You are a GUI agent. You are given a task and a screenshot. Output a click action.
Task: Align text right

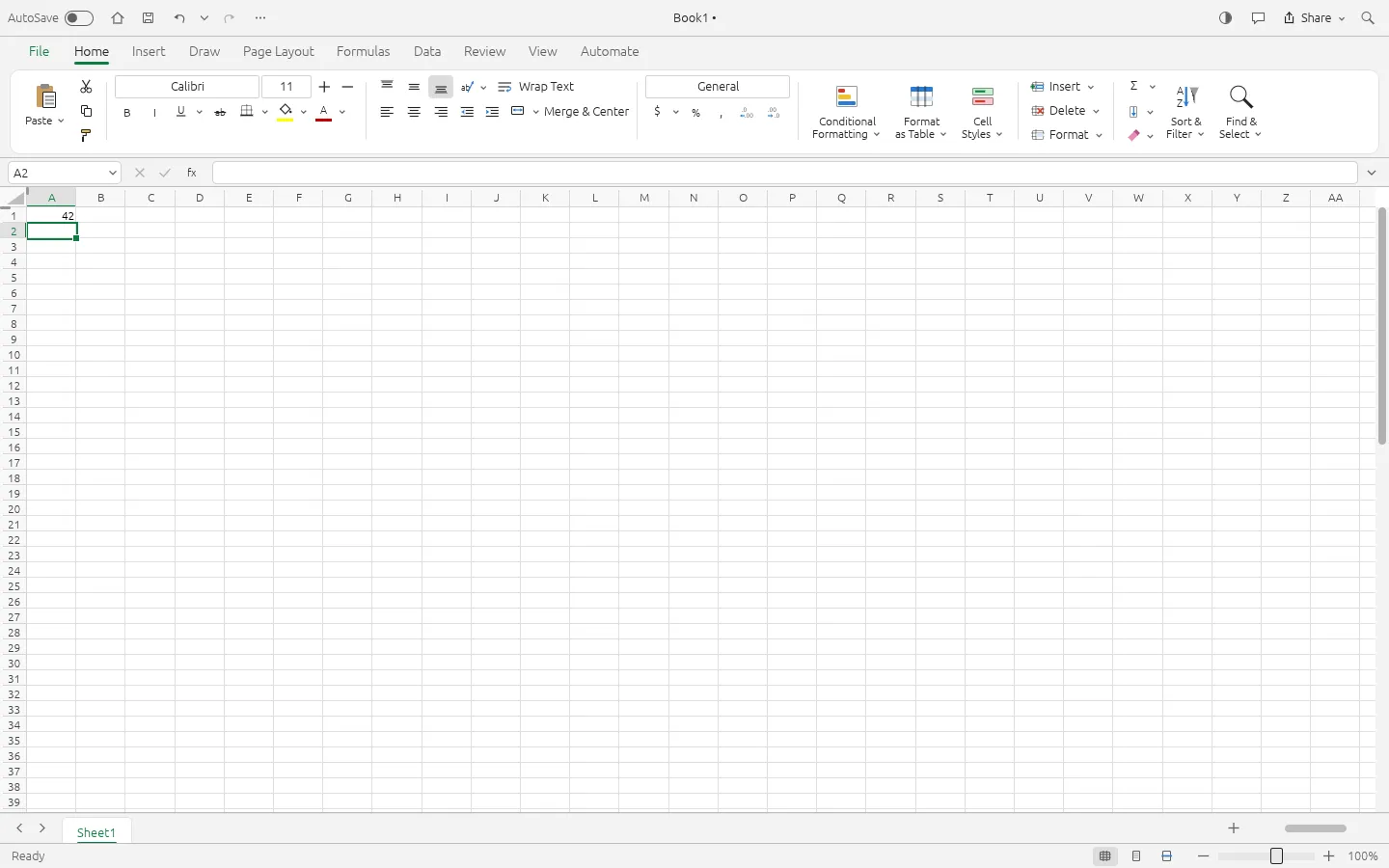pos(441,112)
